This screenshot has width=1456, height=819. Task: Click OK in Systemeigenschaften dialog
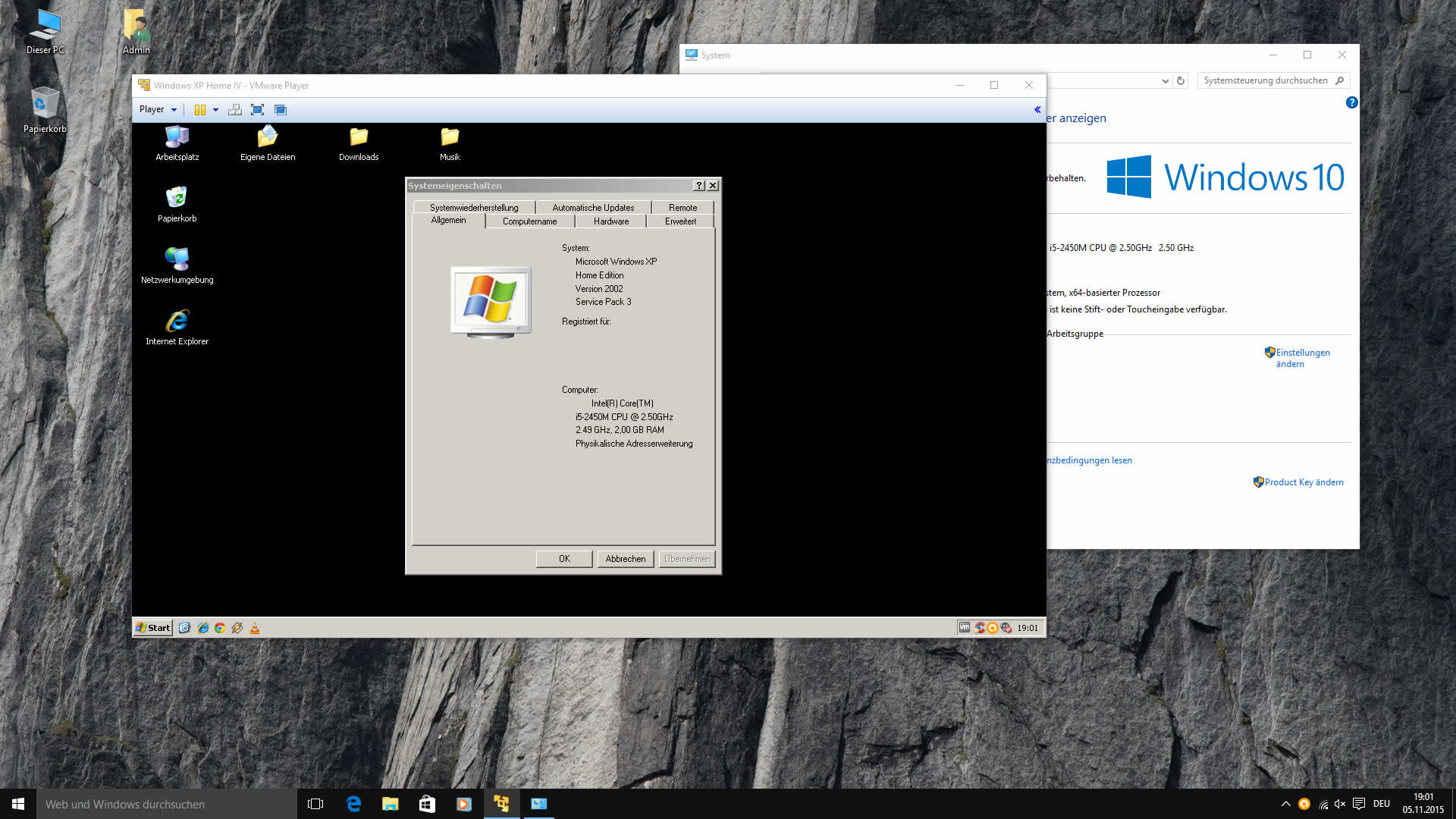click(x=564, y=559)
